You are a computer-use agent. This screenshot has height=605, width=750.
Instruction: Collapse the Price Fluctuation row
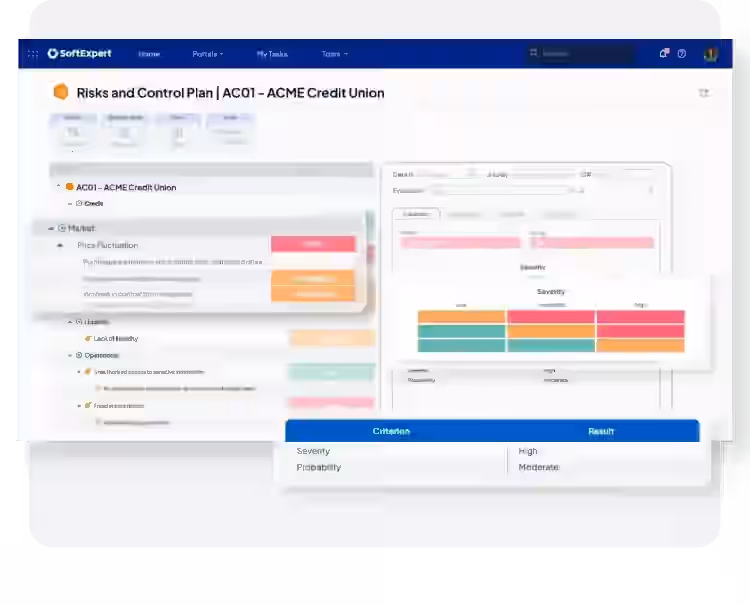[x=60, y=245]
